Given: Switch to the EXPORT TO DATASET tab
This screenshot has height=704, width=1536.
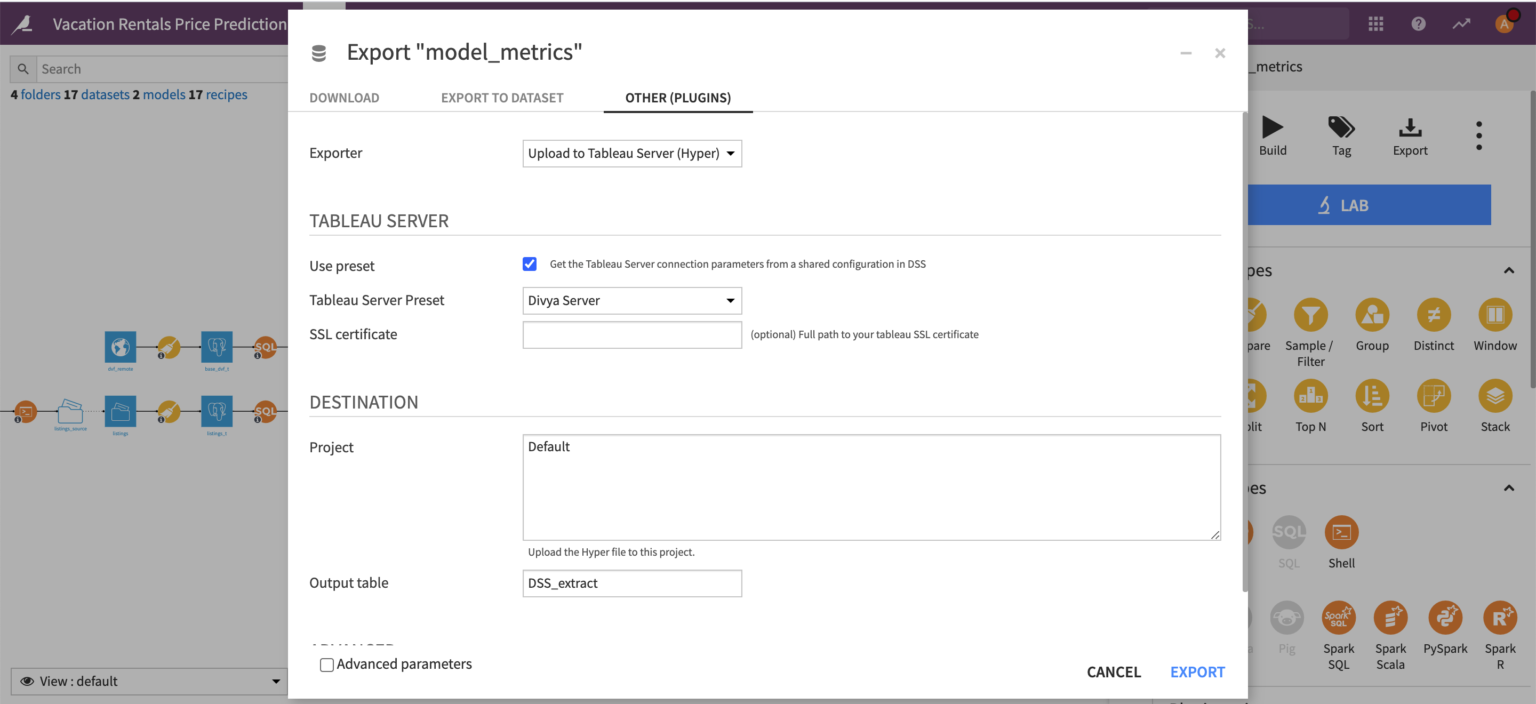Looking at the screenshot, I should click(502, 97).
